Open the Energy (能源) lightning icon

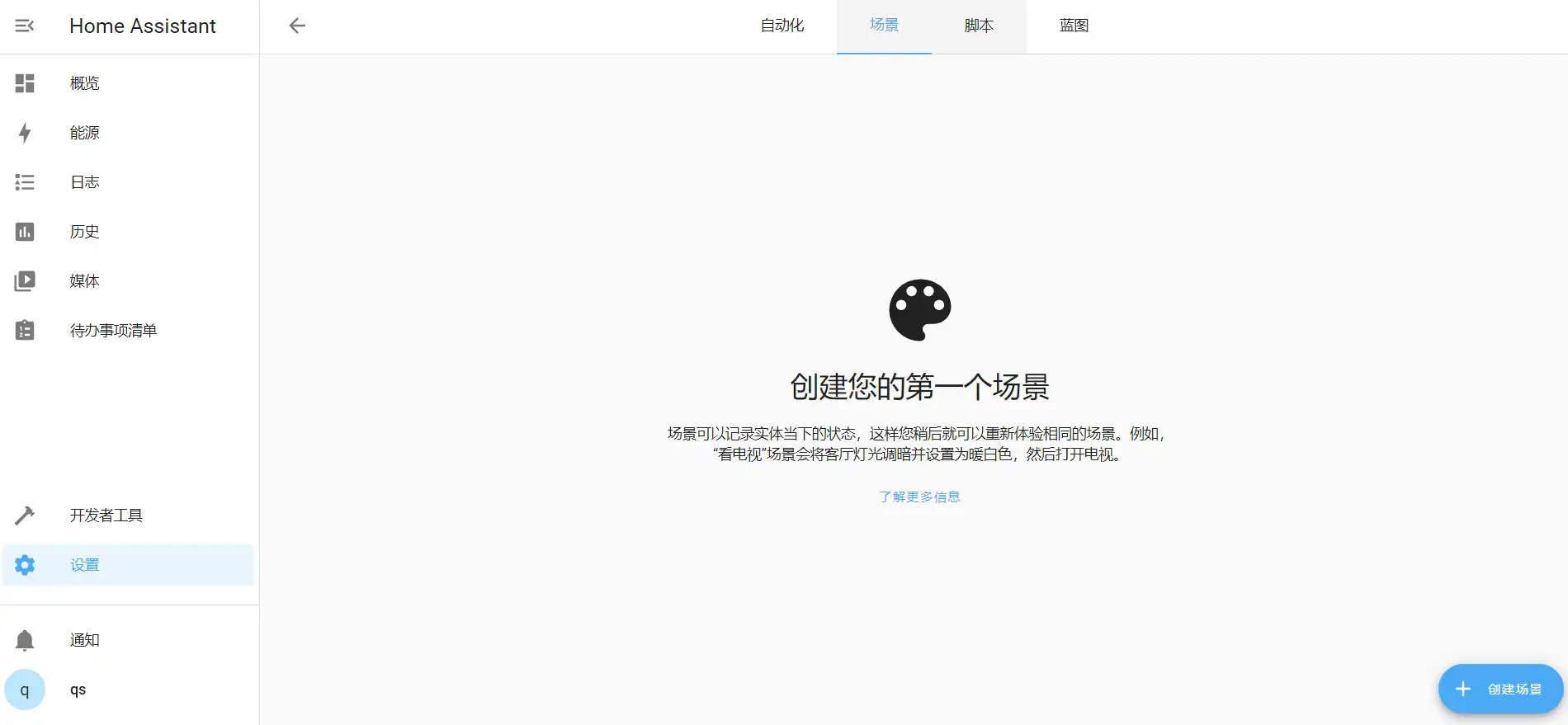[25, 133]
